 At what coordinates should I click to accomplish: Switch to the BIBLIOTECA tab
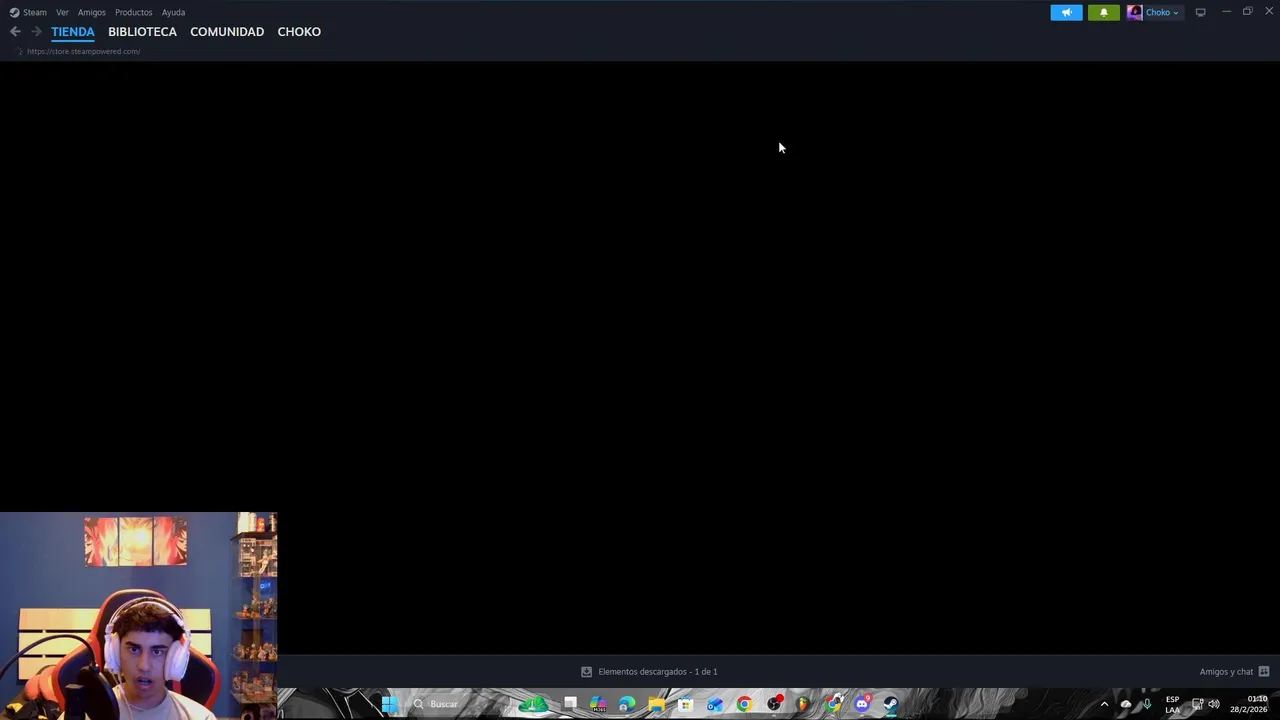pyautogui.click(x=142, y=32)
